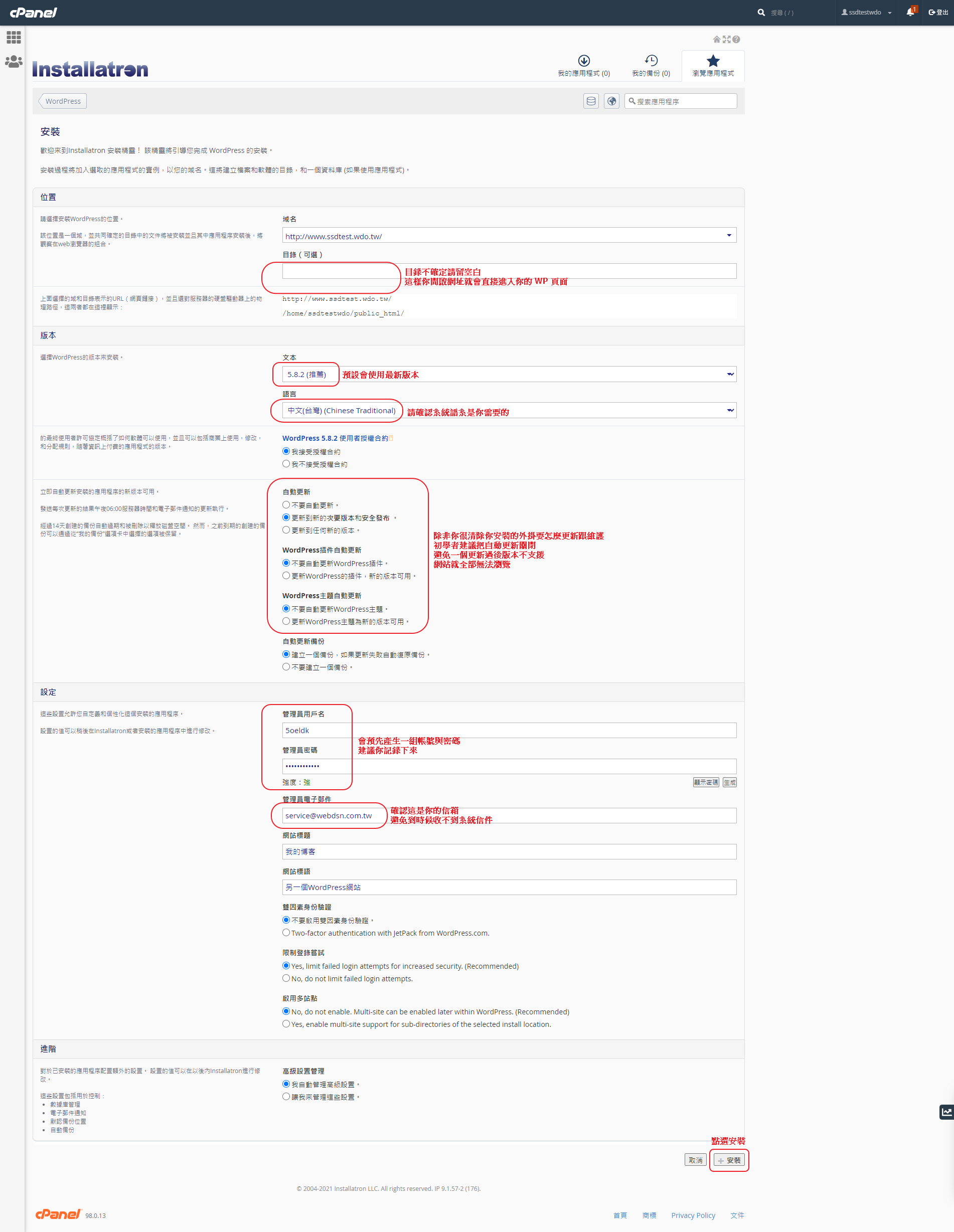
Task: Select 不要啟用雙因素身份驗證
Action: click(x=286, y=920)
